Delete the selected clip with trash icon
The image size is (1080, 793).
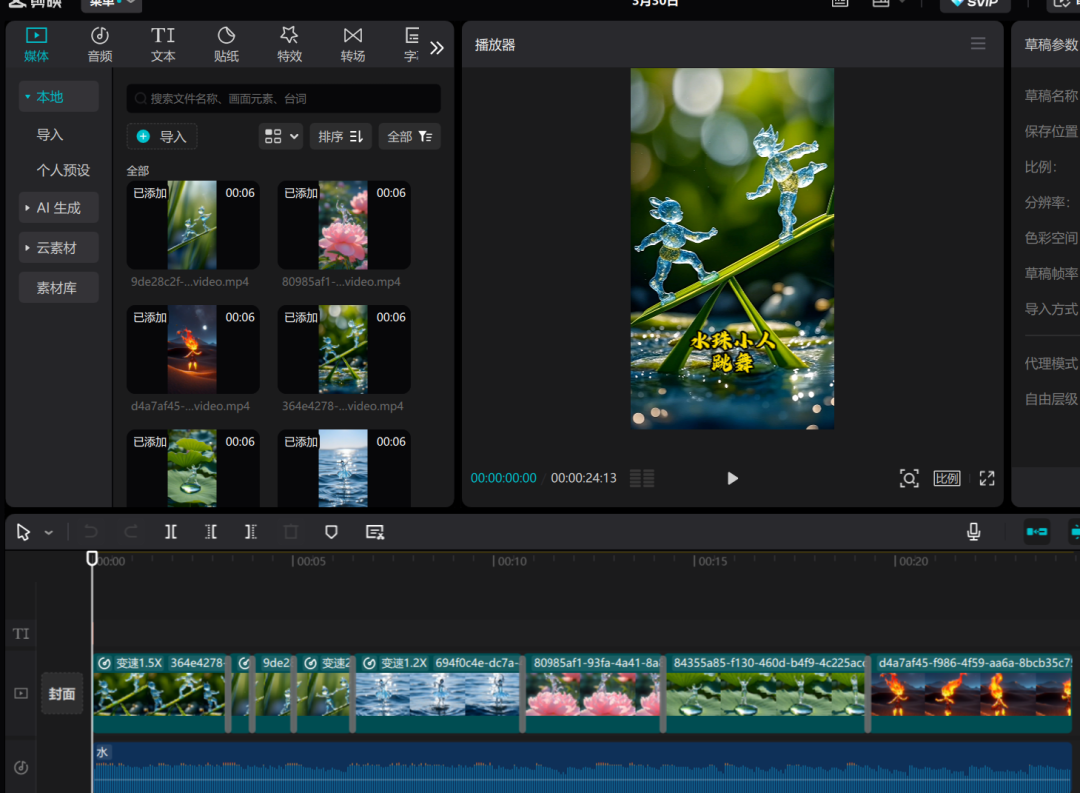pyautogui.click(x=291, y=532)
